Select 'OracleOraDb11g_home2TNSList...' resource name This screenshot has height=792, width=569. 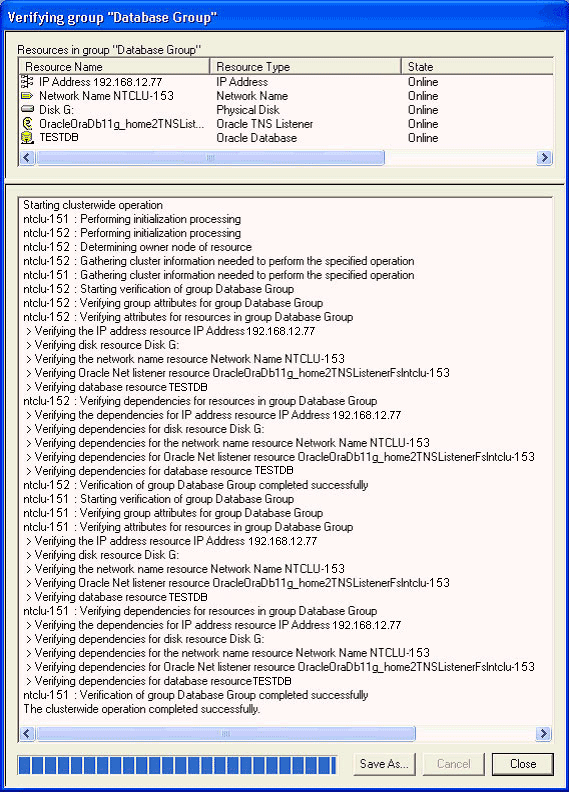coord(122,124)
